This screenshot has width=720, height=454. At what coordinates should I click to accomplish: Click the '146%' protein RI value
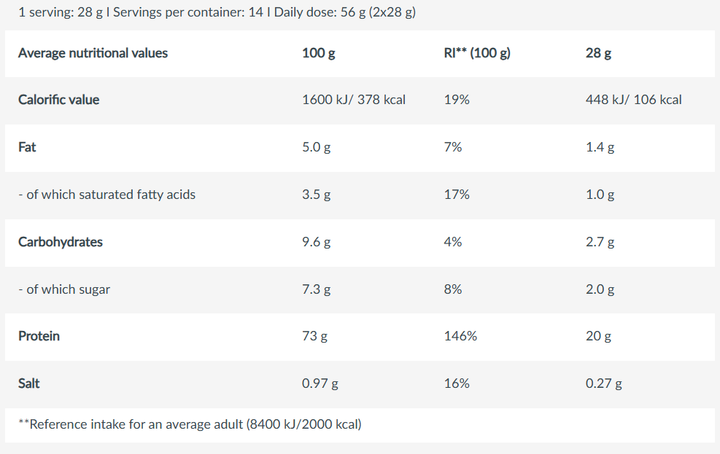coord(461,336)
